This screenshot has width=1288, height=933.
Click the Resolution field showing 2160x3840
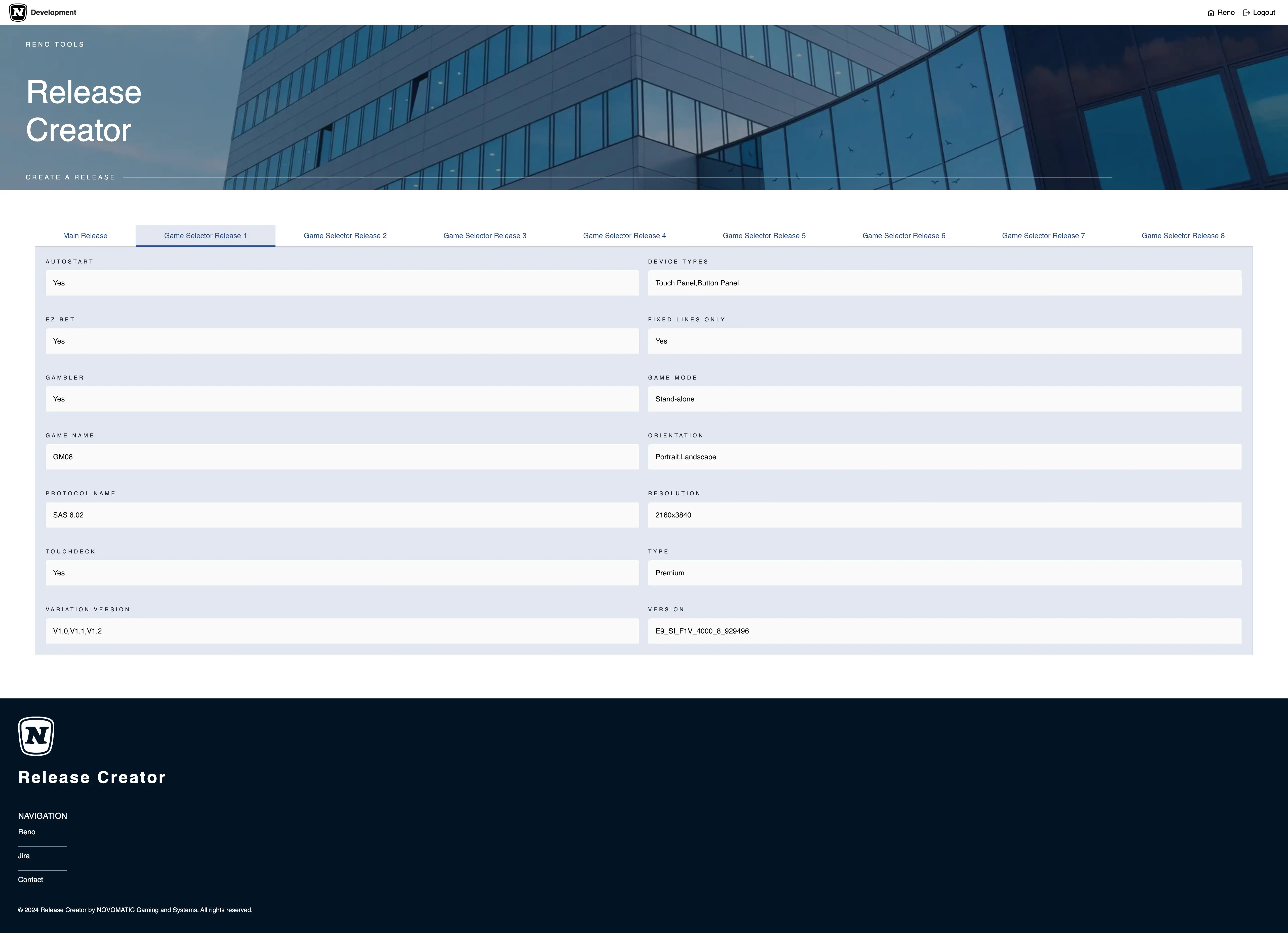click(x=944, y=515)
